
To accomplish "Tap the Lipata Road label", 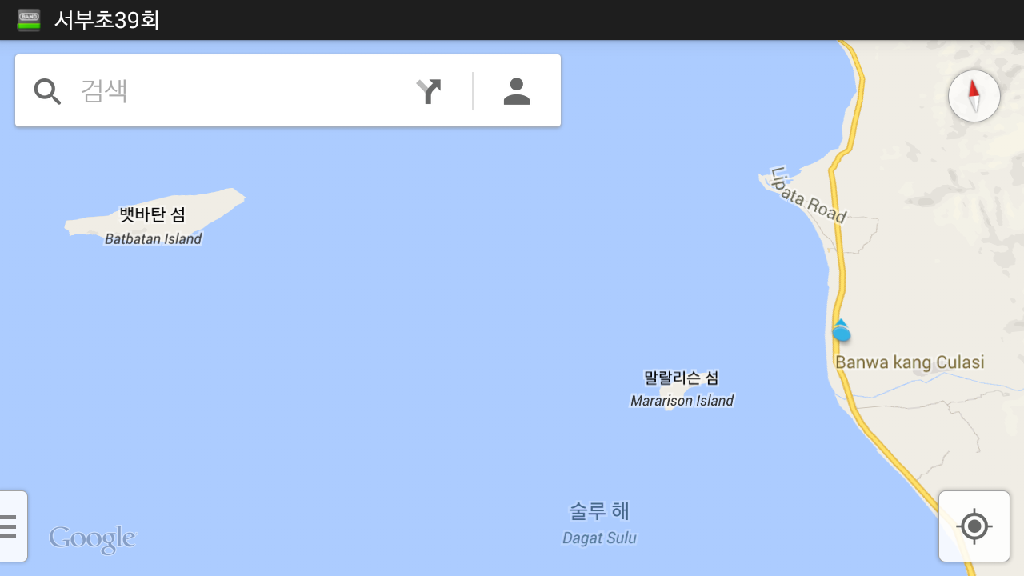I will point(808,195).
